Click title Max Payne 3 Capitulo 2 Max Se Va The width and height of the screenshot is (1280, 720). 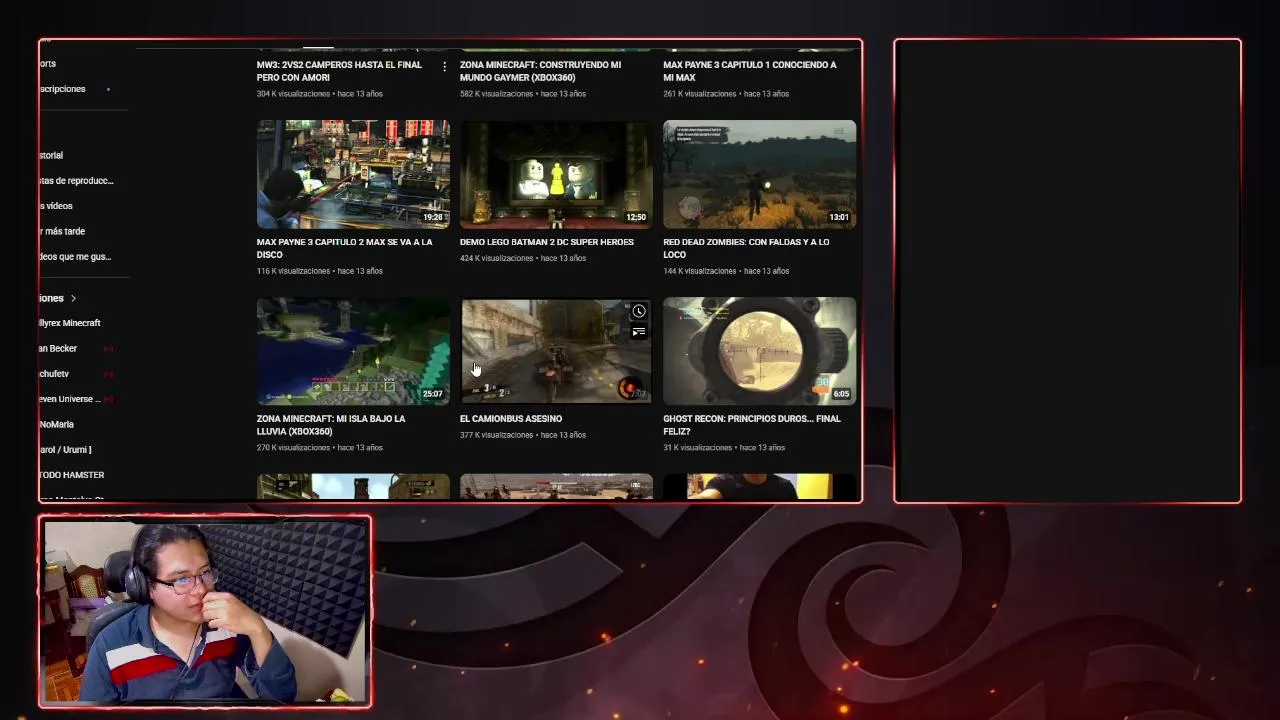pyautogui.click(x=344, y=248)
